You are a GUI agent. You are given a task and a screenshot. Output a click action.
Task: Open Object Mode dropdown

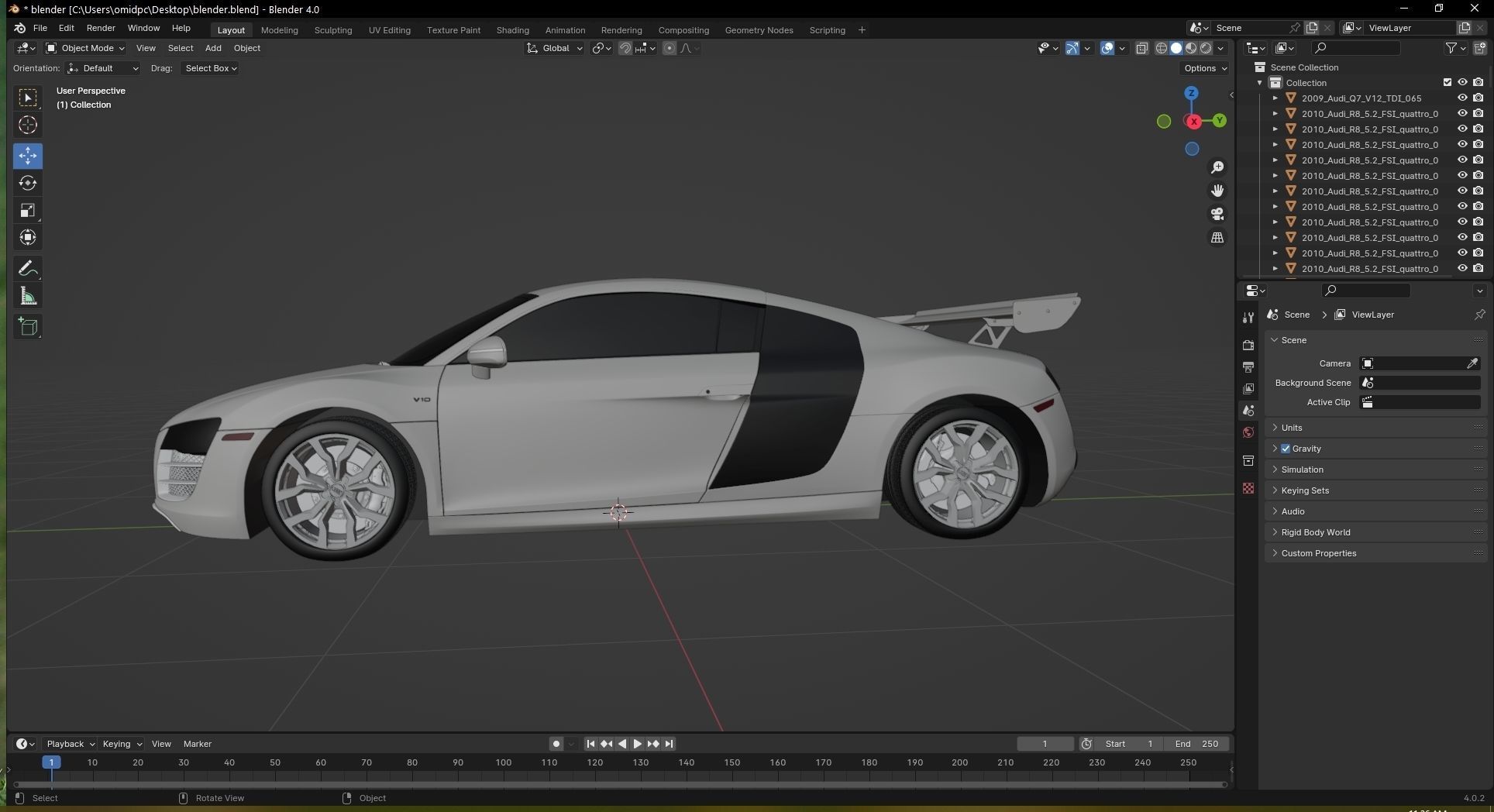pos(85,48)
